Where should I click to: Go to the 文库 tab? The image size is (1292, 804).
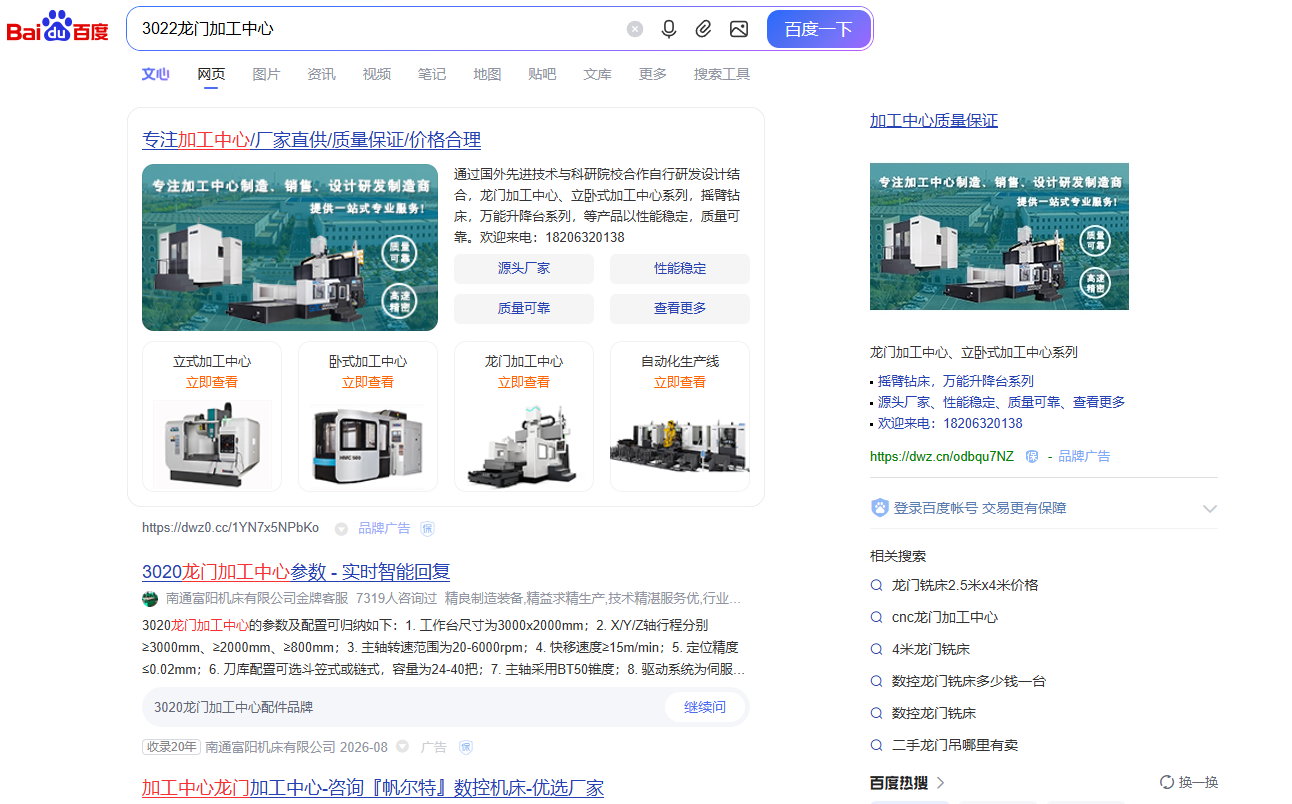tap(597, 74)
